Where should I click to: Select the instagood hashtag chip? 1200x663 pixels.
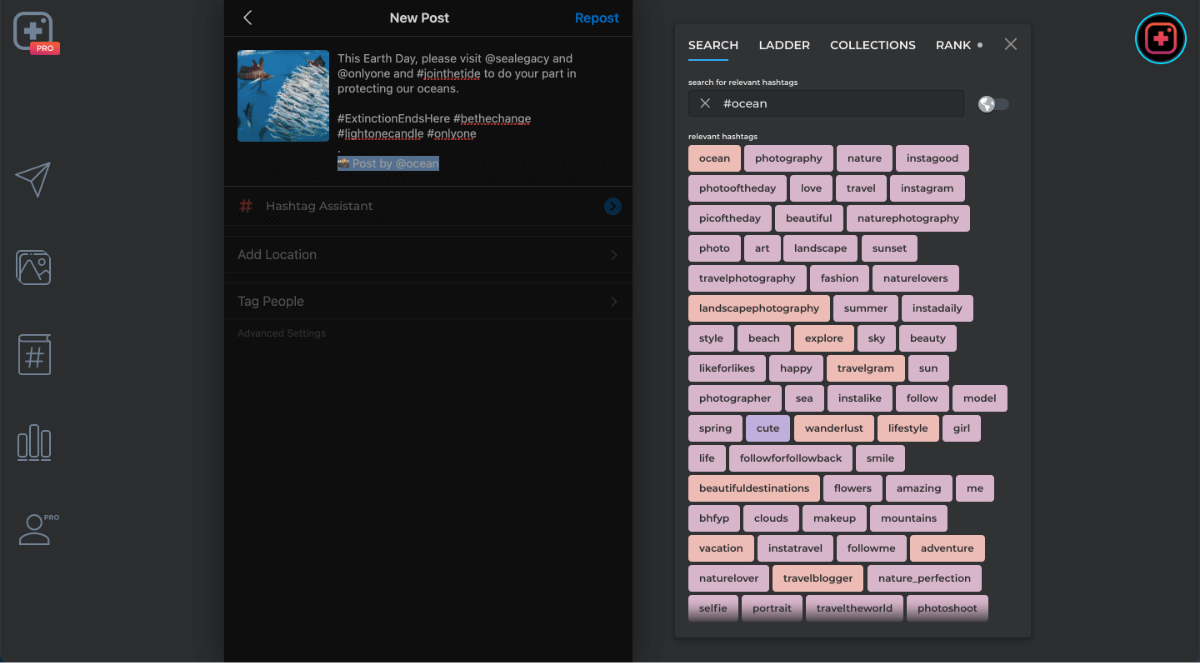[x=932, y=158]
